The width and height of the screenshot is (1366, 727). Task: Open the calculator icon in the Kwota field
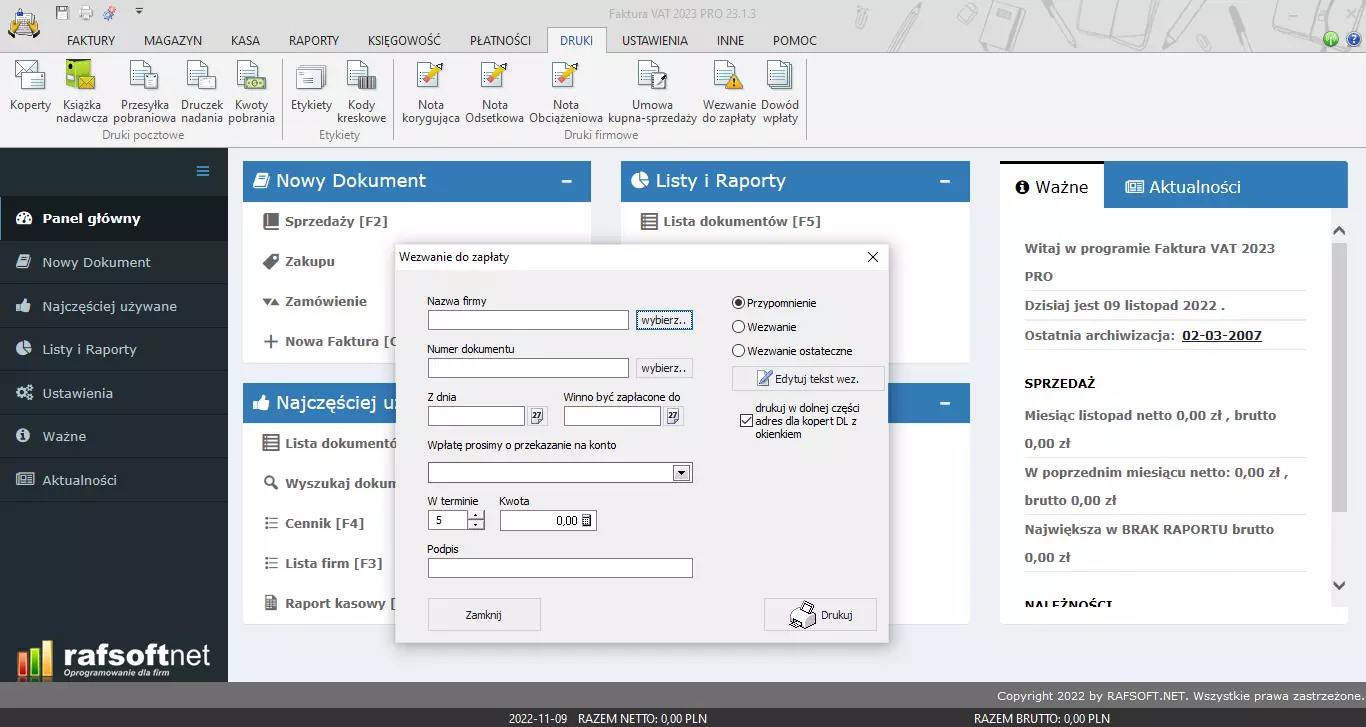pyautogui.click(x=587, y=520)
